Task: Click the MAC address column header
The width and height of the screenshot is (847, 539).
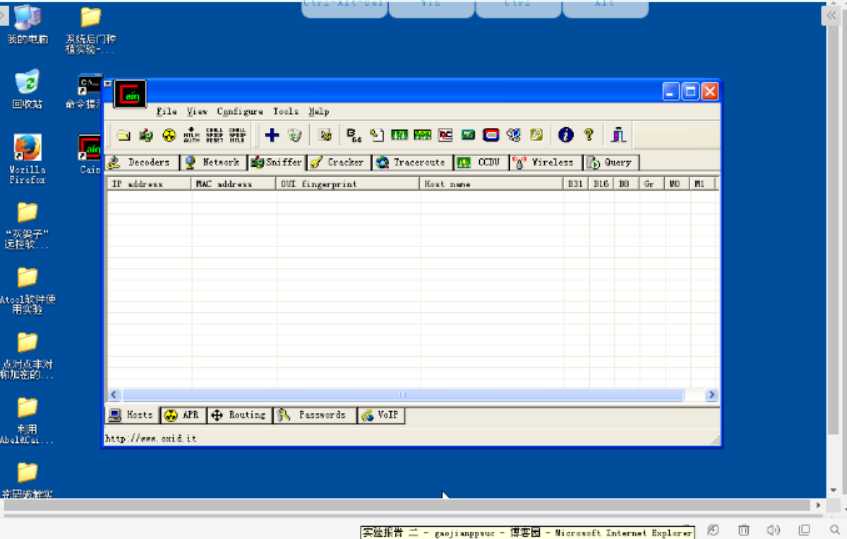Action: (x=233, y=184)
